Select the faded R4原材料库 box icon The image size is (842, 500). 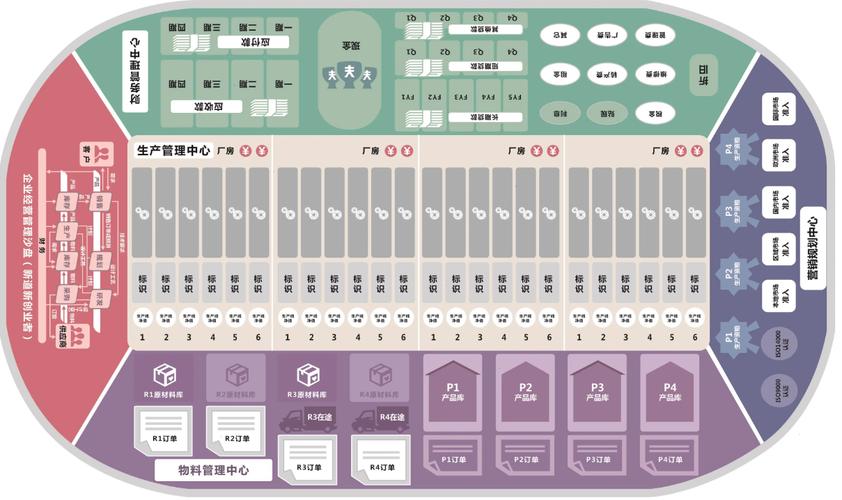[x=380, y=375]
